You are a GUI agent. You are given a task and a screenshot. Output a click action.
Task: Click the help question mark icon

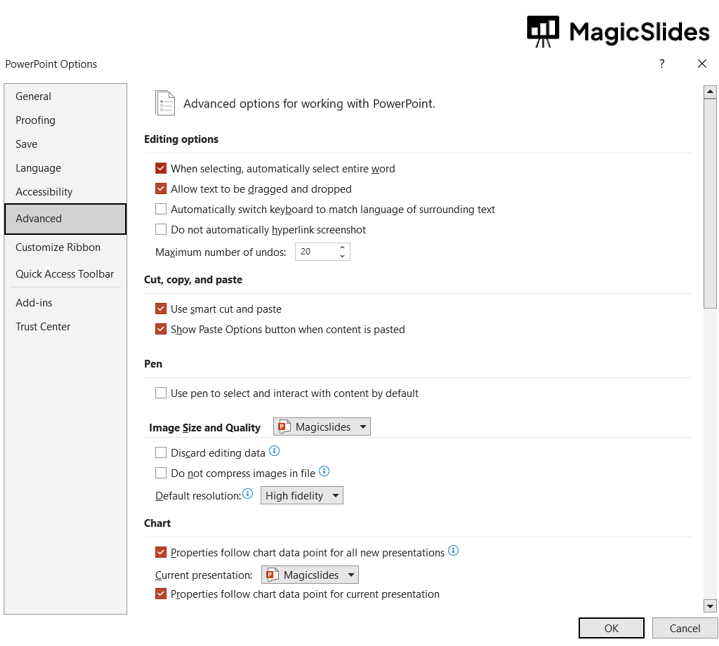coord(662,64)
